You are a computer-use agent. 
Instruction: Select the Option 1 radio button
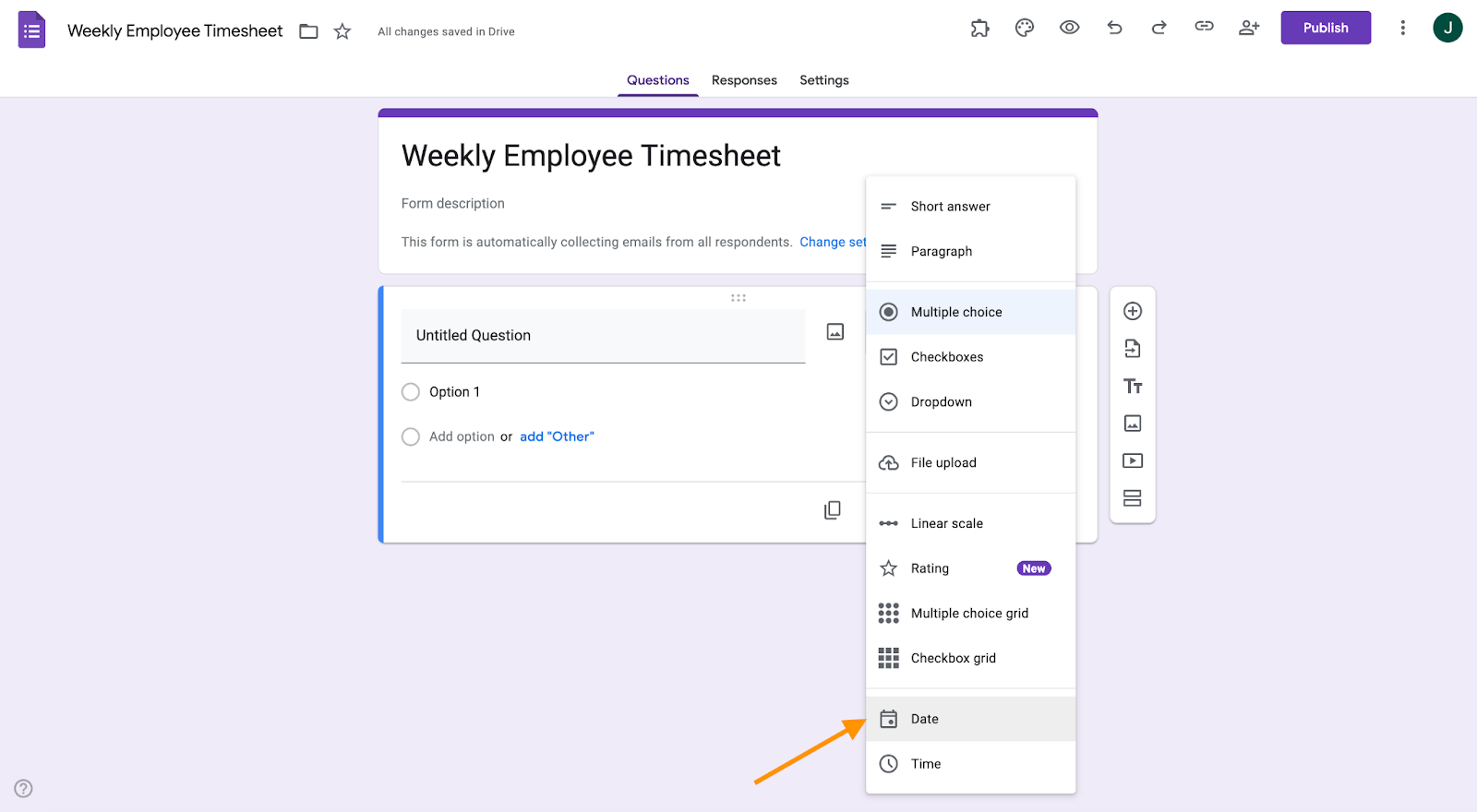[411, 392]
